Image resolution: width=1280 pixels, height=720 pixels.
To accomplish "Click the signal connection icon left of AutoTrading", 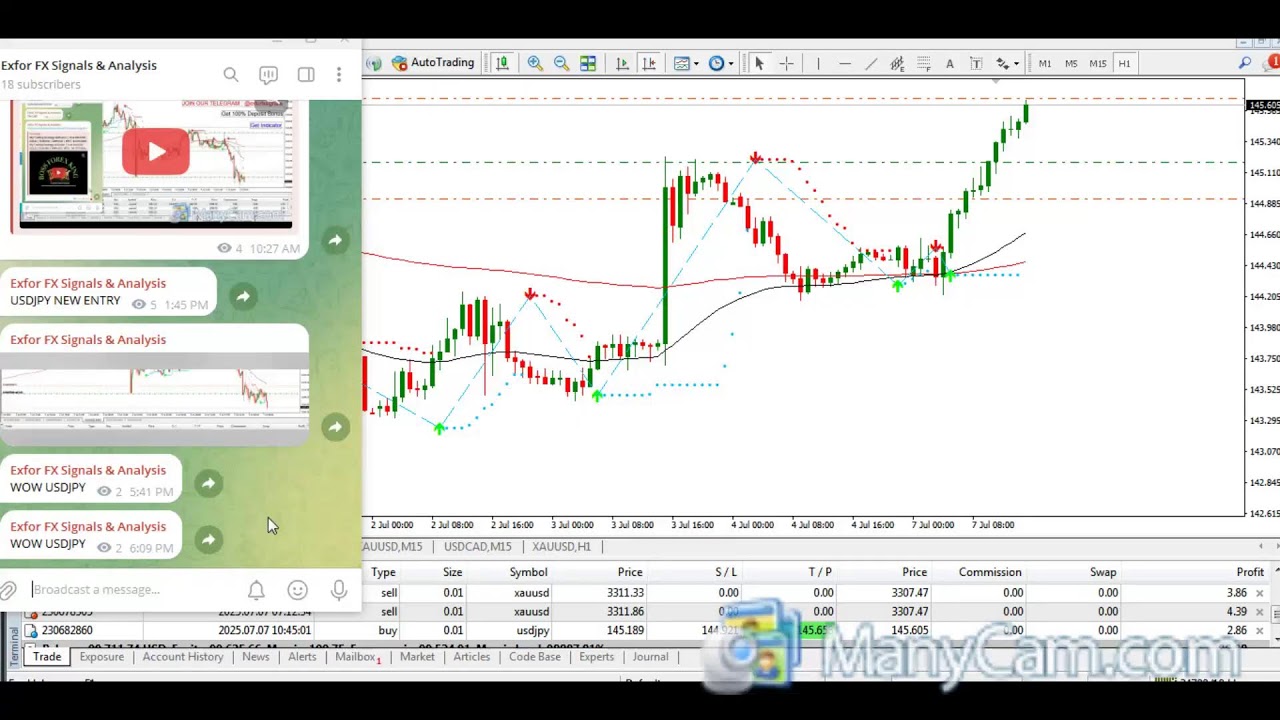I will click(374, 63).
